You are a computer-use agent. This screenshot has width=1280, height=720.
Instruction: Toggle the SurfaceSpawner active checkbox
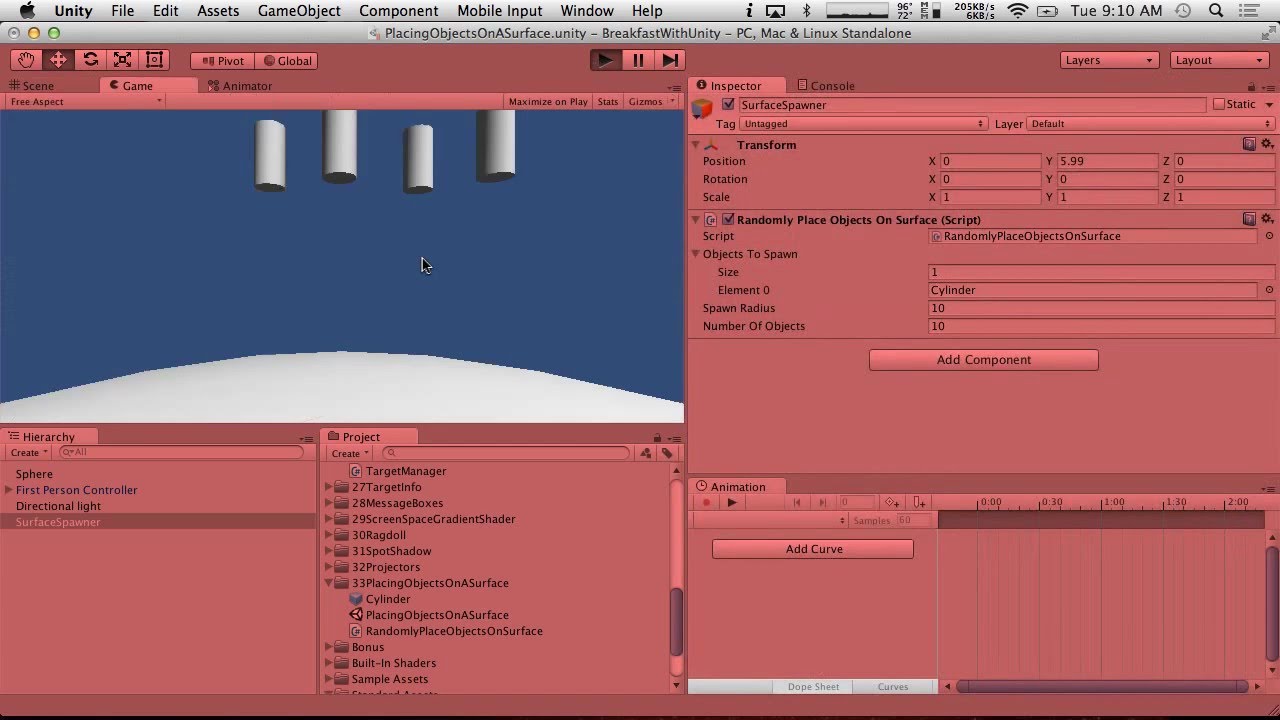[728, 104]
